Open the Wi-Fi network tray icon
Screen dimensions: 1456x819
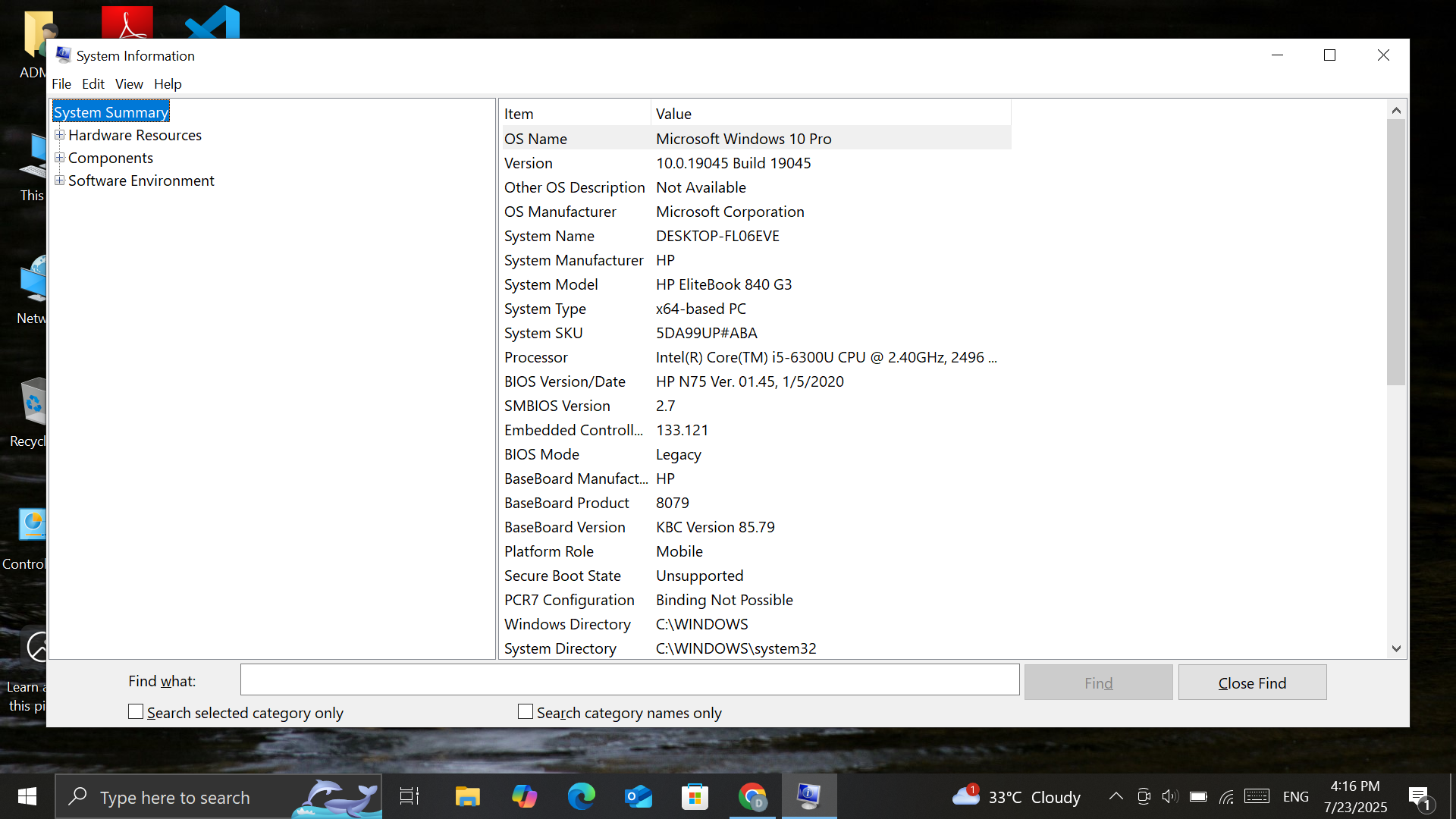[x=1226, y=796]
